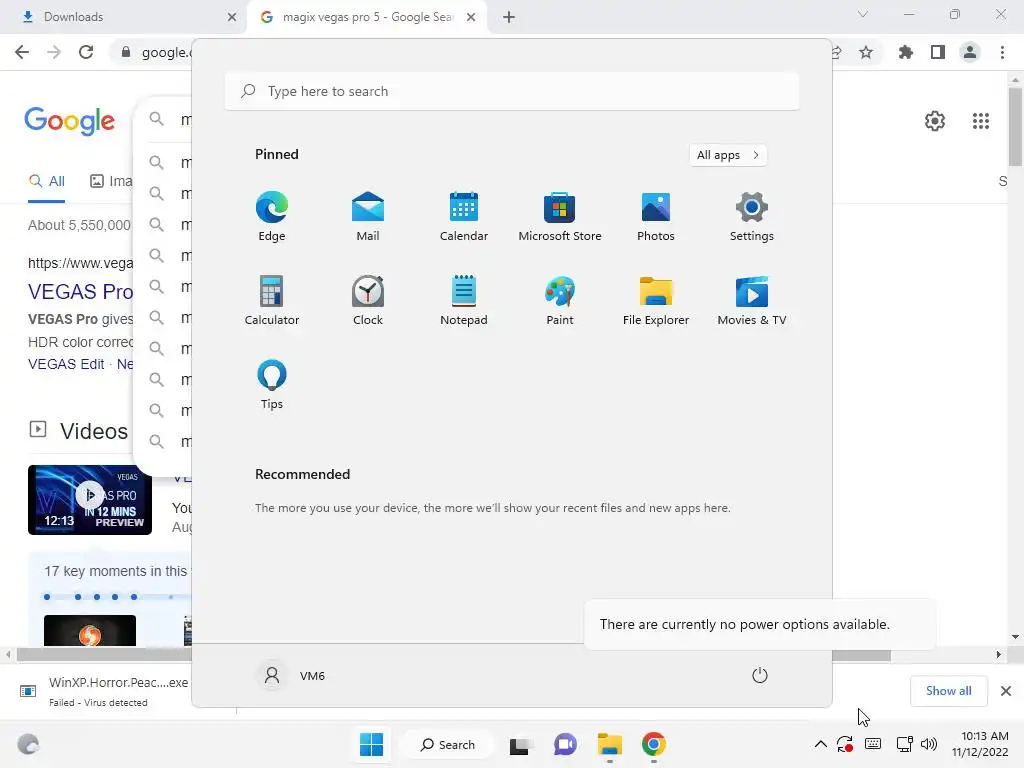
Task: Click the touch keyboard tray icon
Action: click(x=873, y=744)
